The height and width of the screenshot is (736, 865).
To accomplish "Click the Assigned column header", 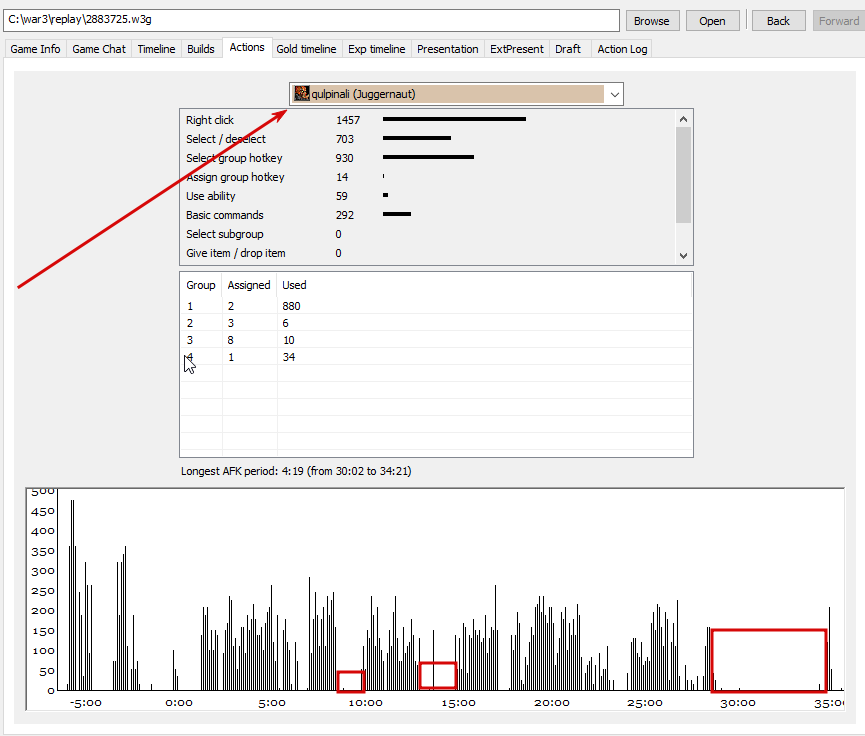I will [x=249, y=285].
